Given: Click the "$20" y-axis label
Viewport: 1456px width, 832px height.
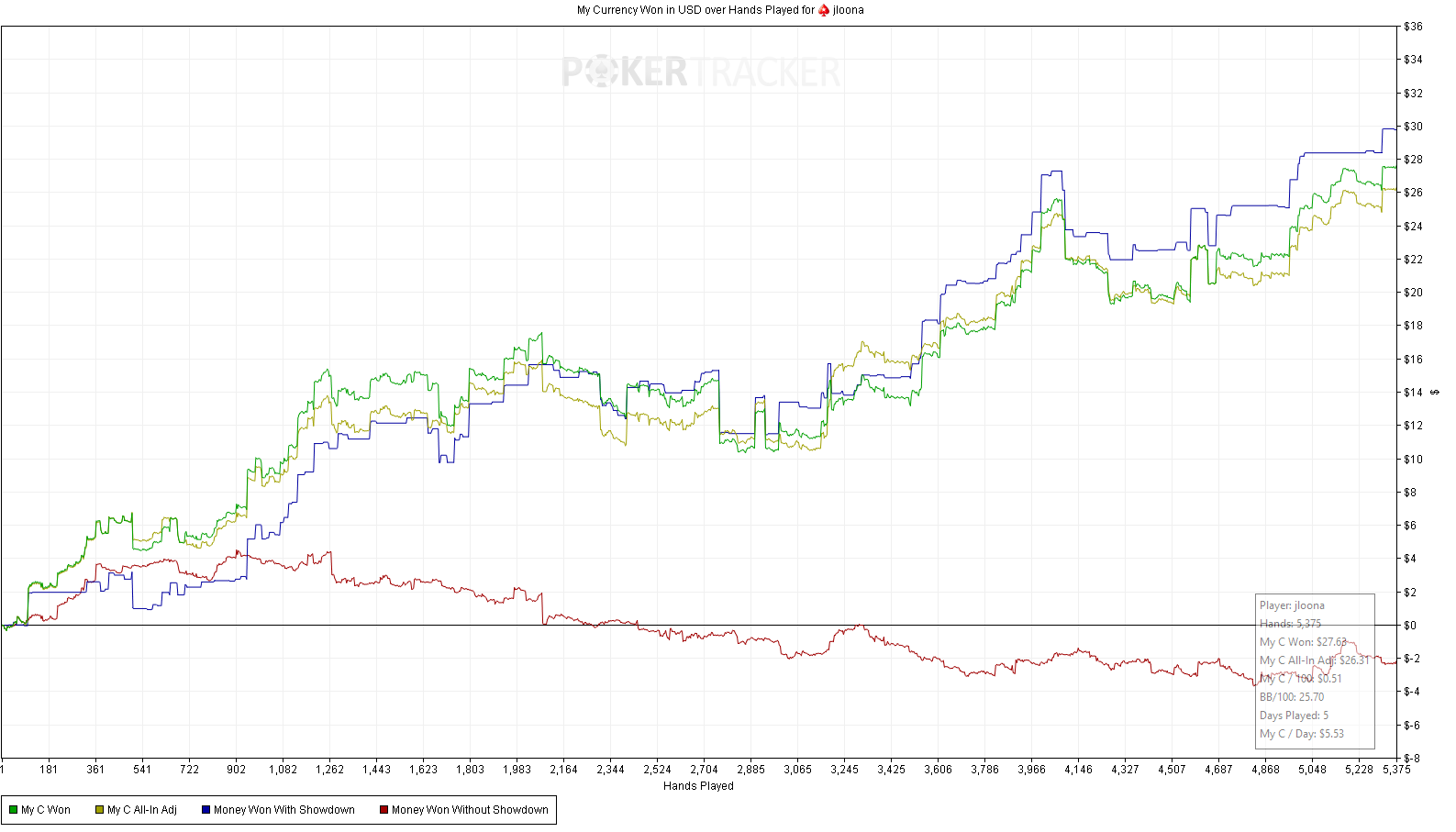Looking at the screenshot, I should tap(1413, 293).
